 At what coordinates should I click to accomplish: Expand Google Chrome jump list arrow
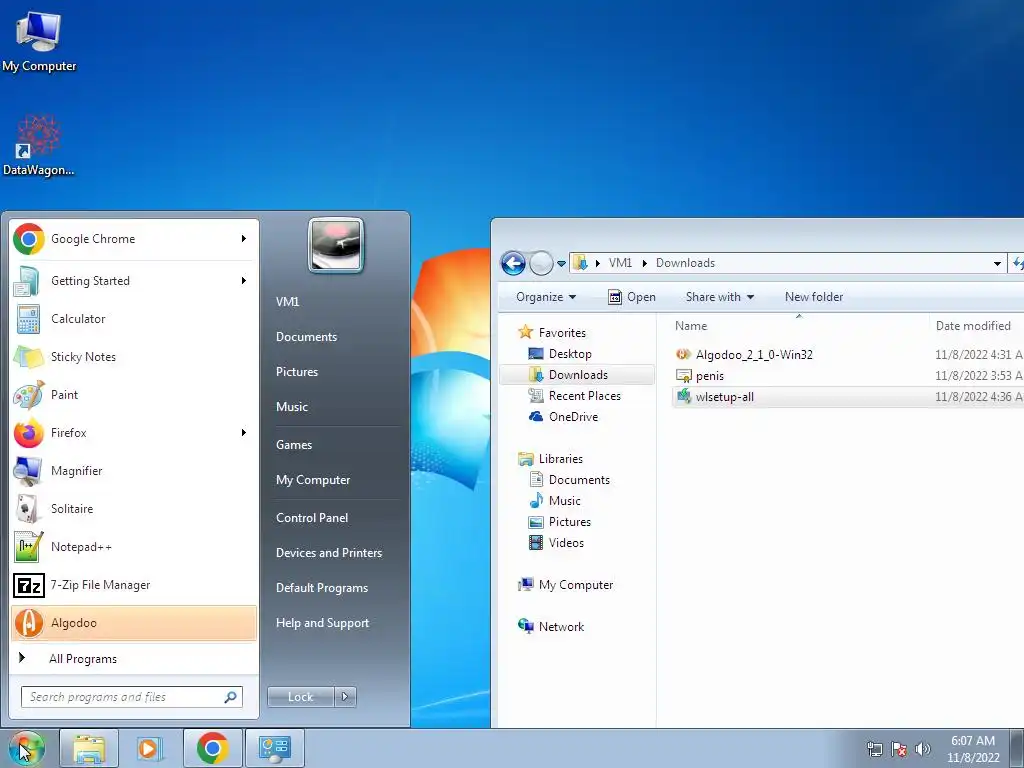(x=244, y=239)
